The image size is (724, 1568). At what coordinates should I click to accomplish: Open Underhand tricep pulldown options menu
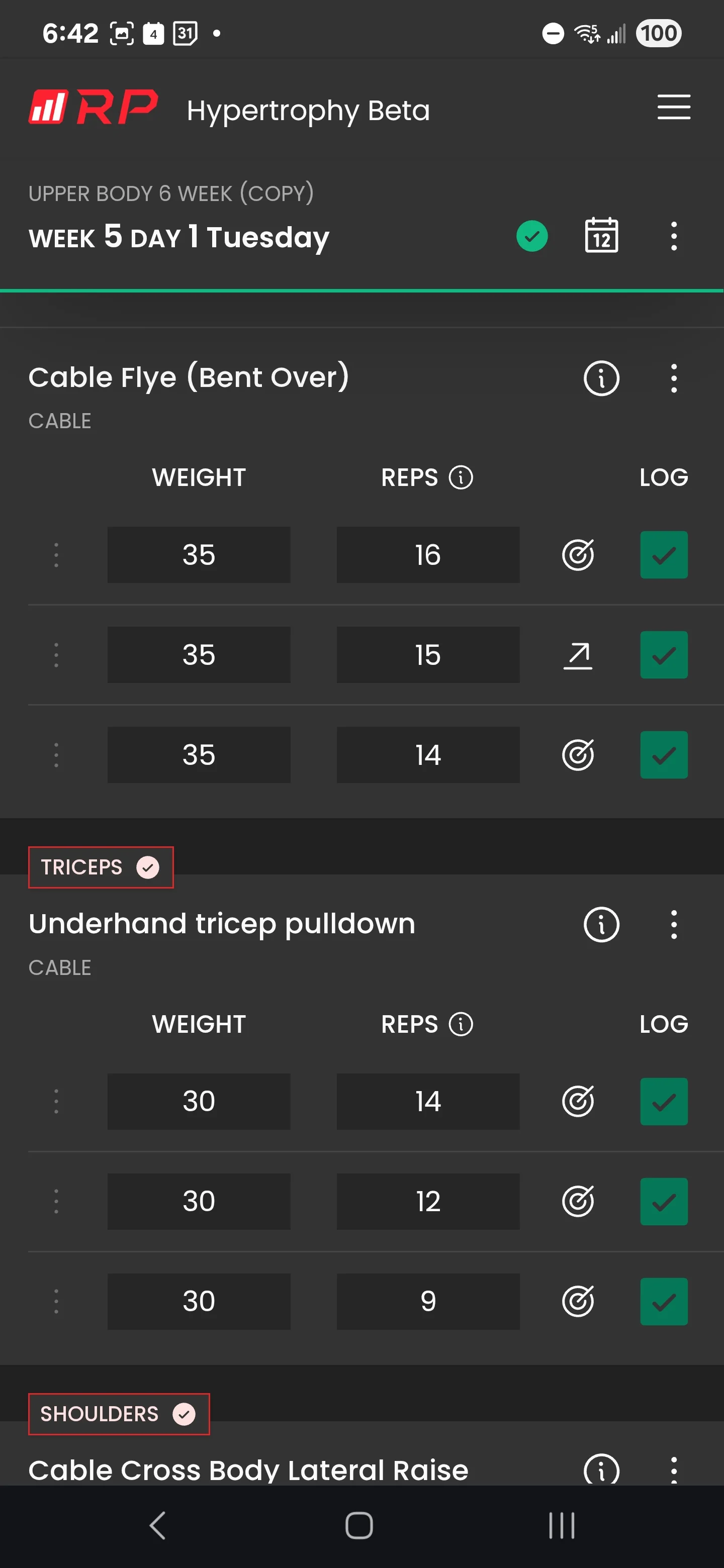coord(673,925)
